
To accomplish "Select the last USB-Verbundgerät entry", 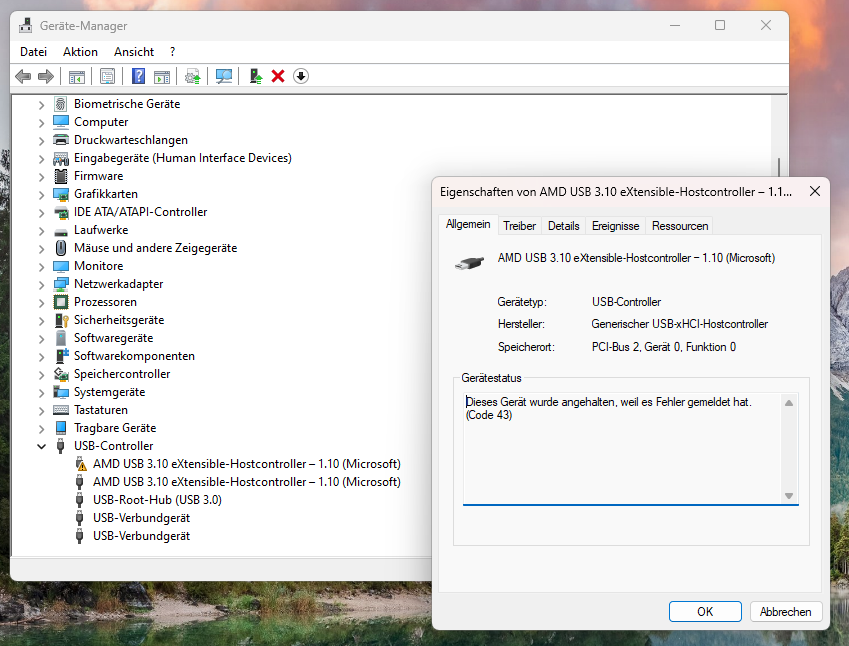I will click(x=141, y=536).
